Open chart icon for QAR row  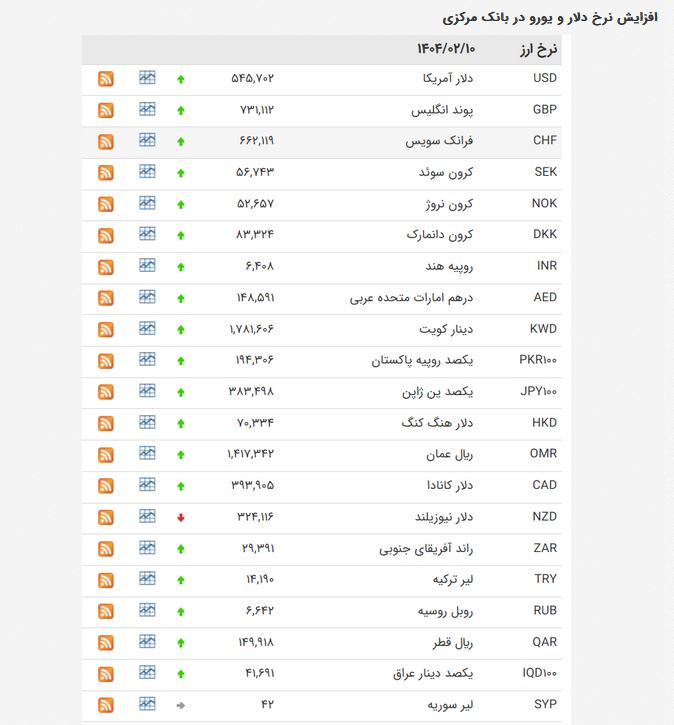click(x=147, y=641)
